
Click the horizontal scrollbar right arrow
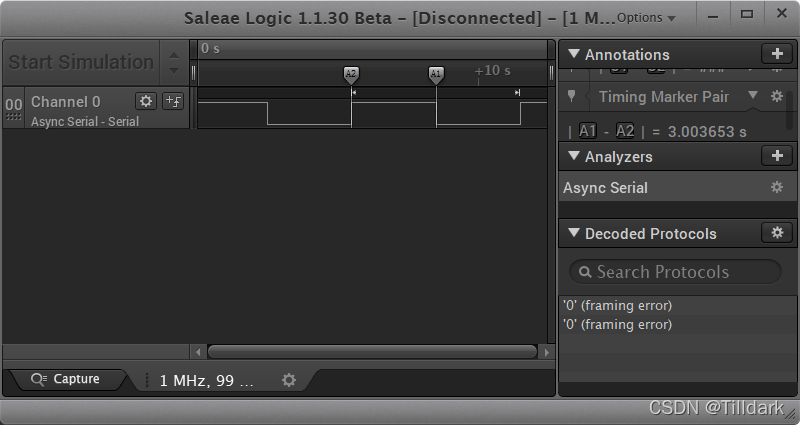546,352
